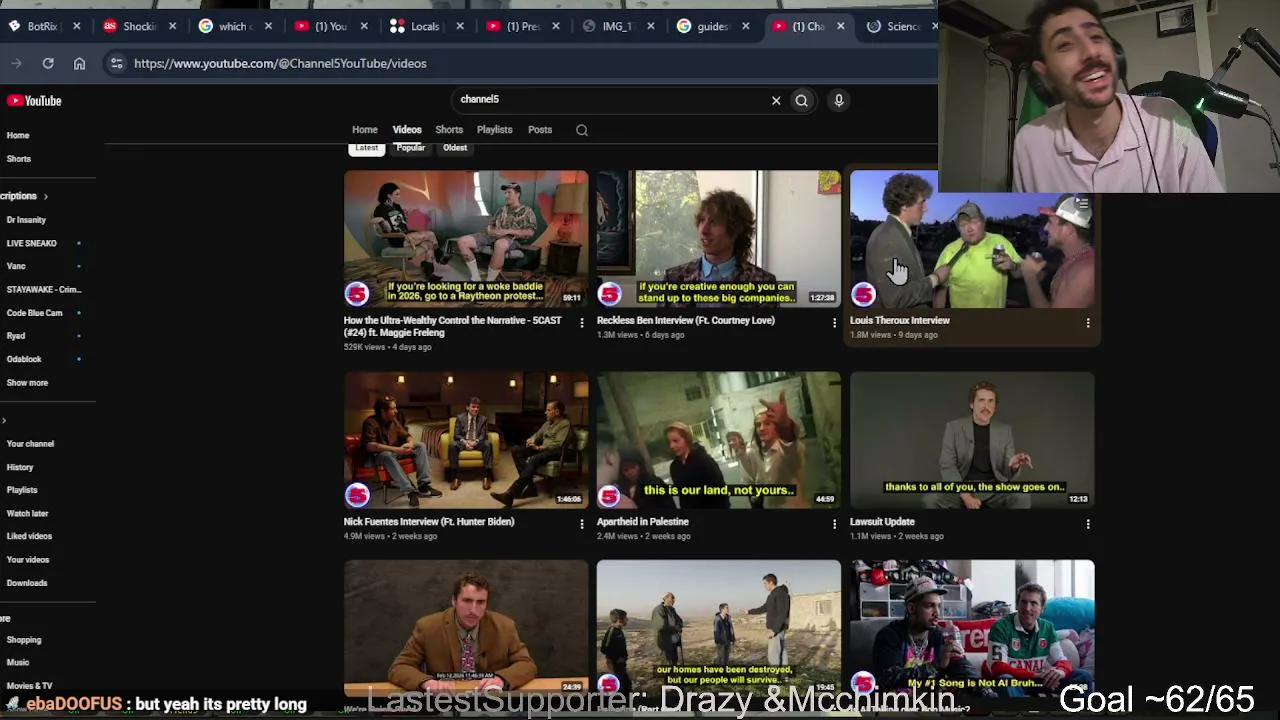Screen dimensions: 1280x720
Task: Search within the channel using magnifier icon
Action: [x=582, y=130]
